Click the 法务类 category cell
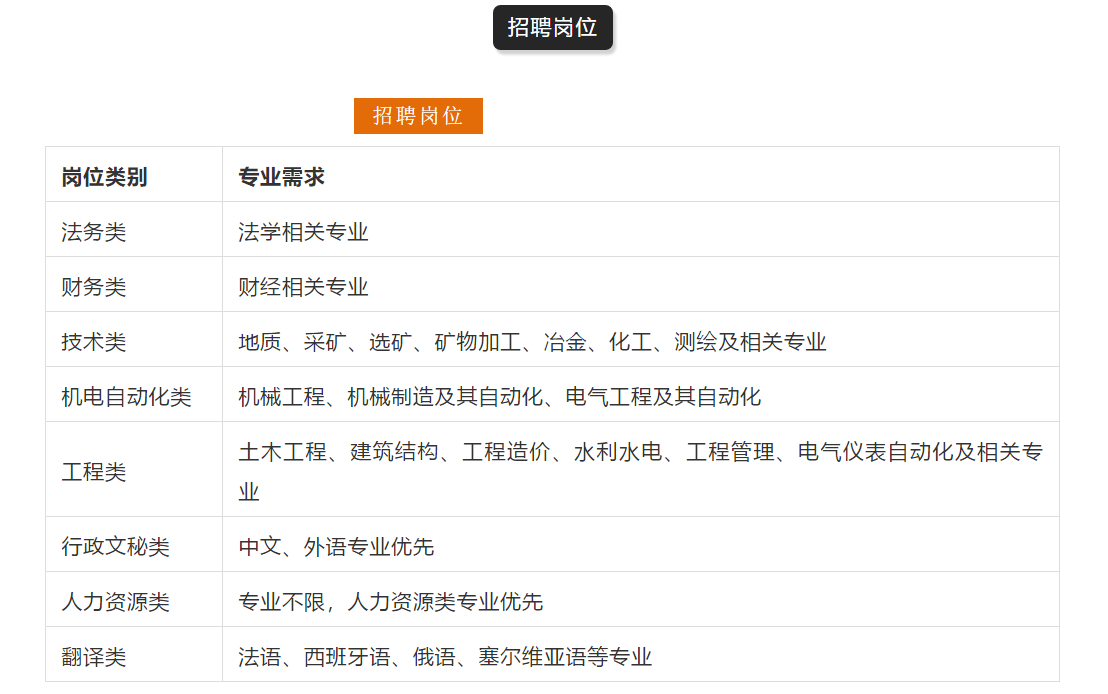 [x=94, y=232]
